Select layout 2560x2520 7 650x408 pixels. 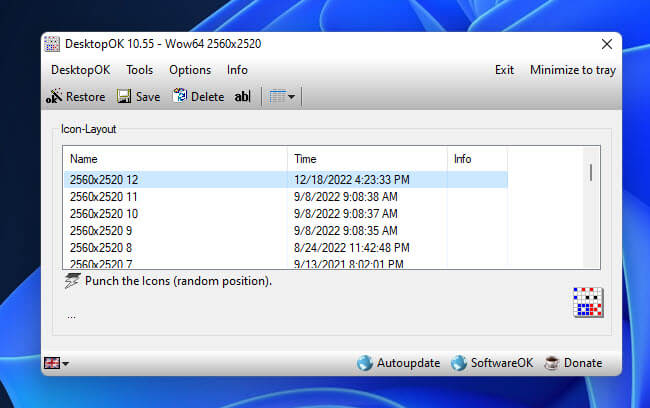point(286,263)
